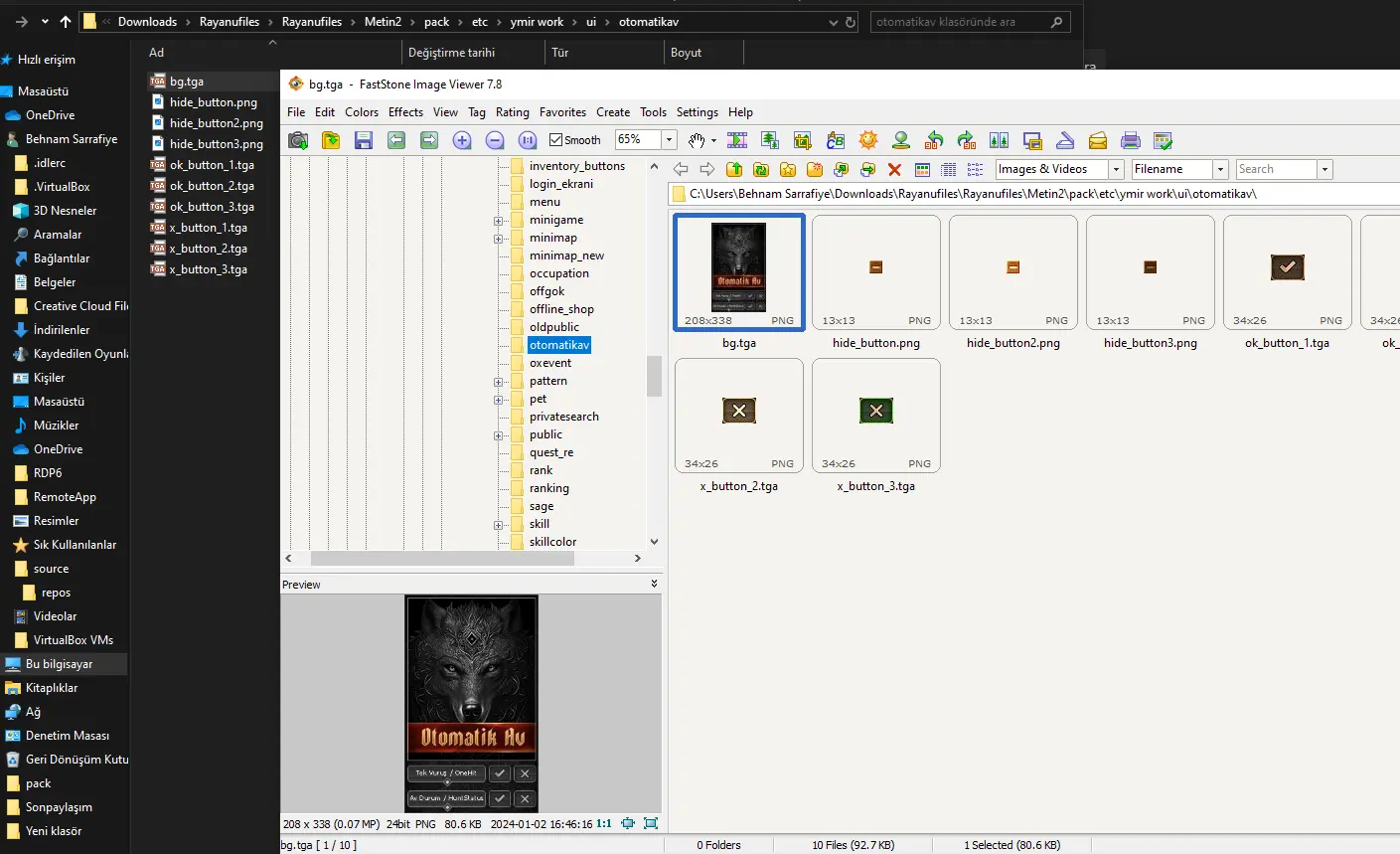The image size is (1400, 854).
Task: Click the red X delete icon
Action: [894, 169]
